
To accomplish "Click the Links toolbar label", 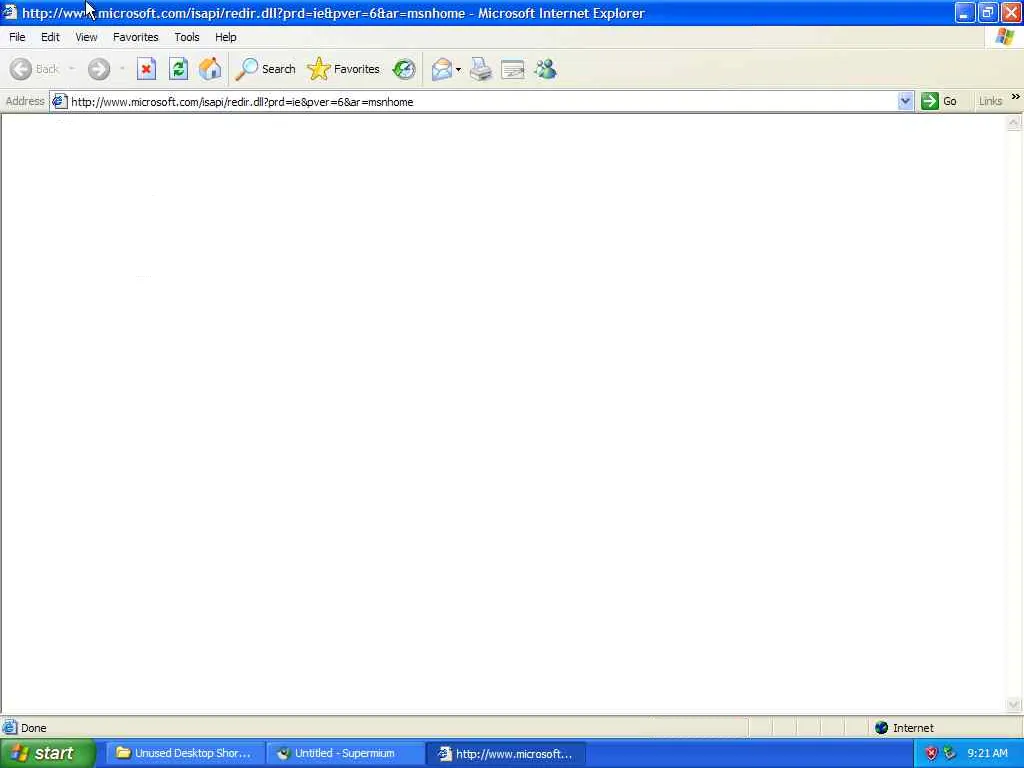I will click(990, 101).
